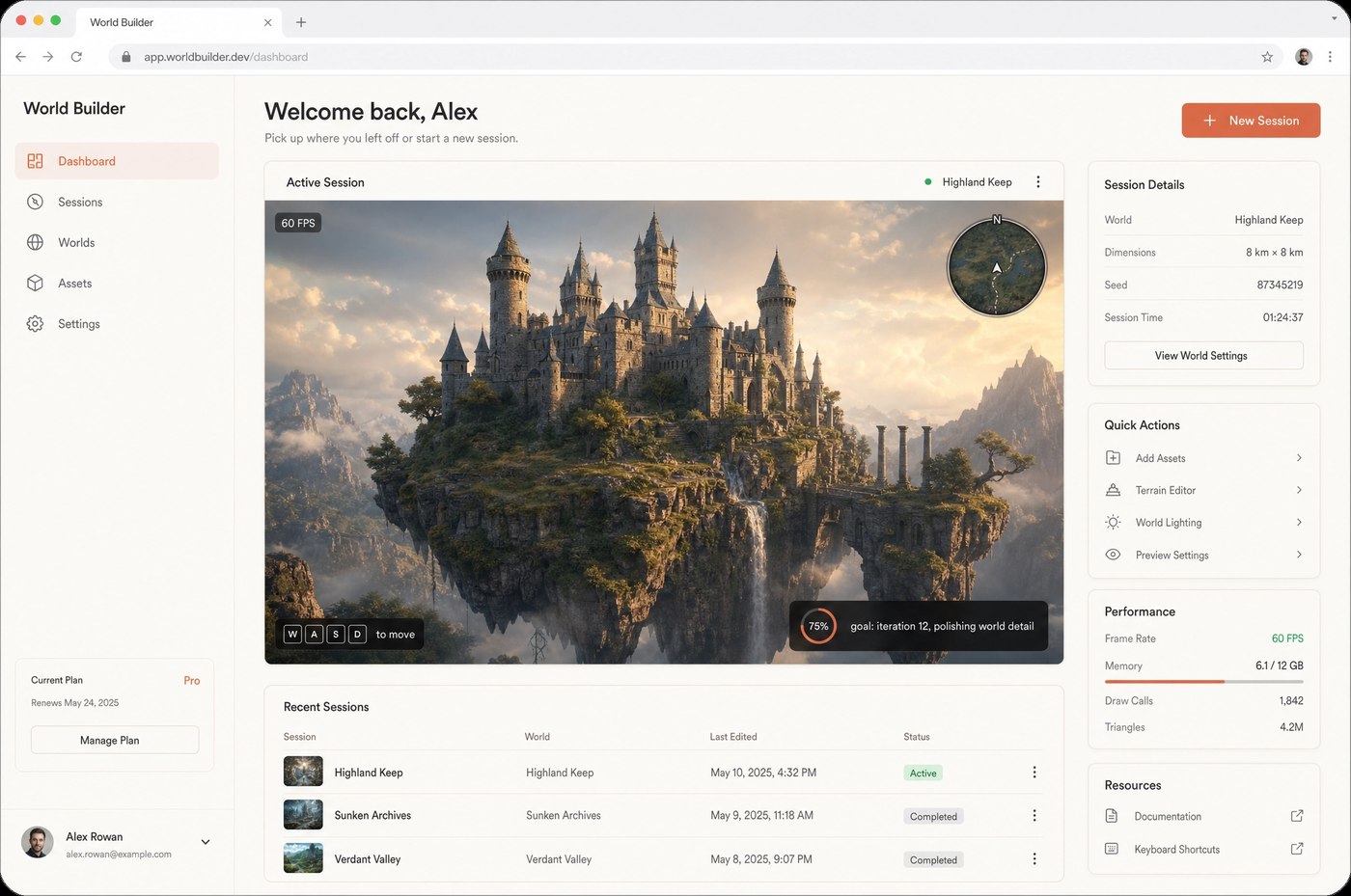The width and height of the screenshot is (1351, 896).
Task: Open the Documentation resource link
Action: click(1203, 816)
